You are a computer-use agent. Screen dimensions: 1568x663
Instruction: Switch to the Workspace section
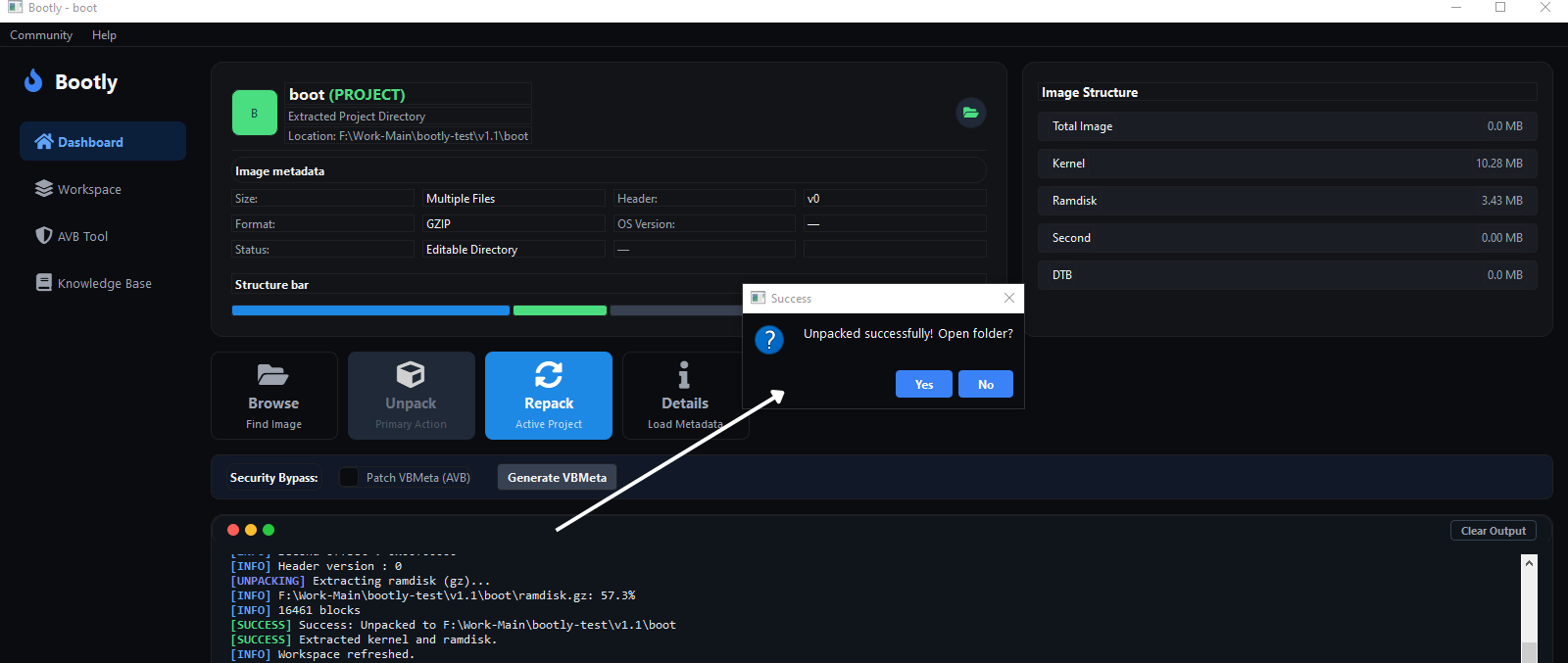(103, 188)
